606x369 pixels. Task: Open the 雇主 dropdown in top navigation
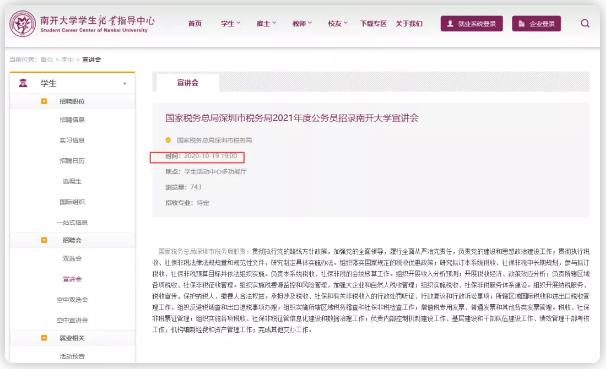(266, 24)
